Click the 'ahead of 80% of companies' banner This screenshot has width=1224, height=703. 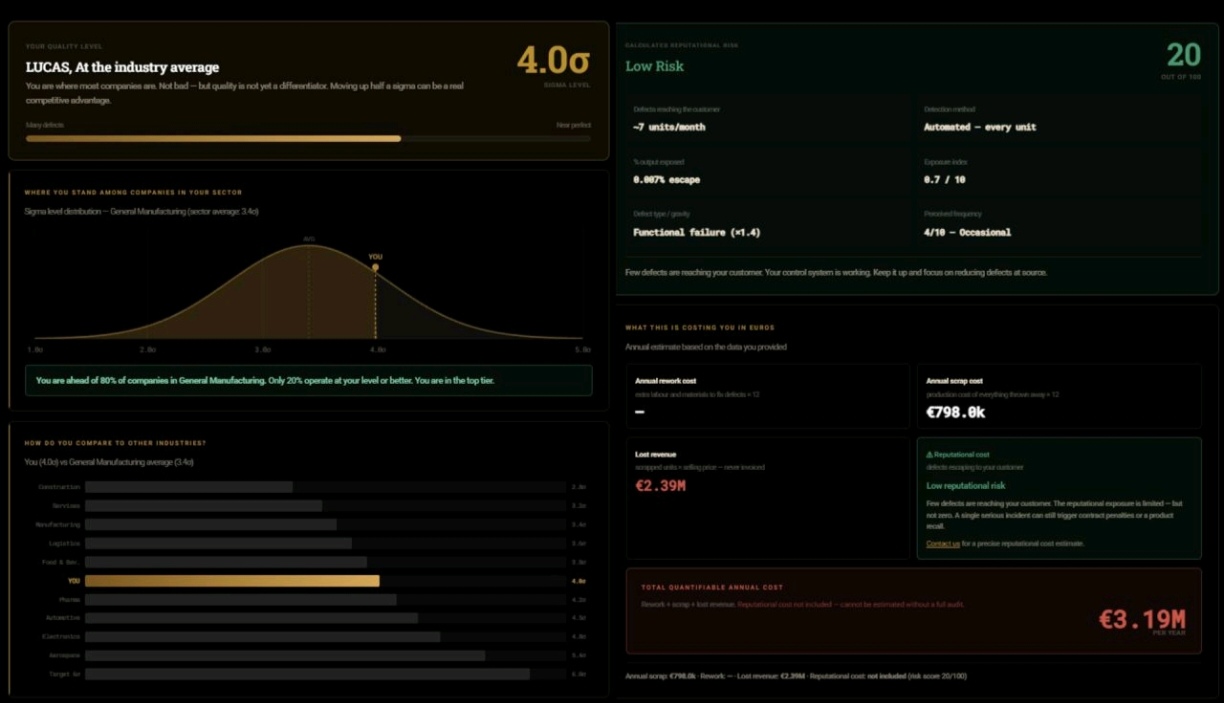[x=309, y=380]
